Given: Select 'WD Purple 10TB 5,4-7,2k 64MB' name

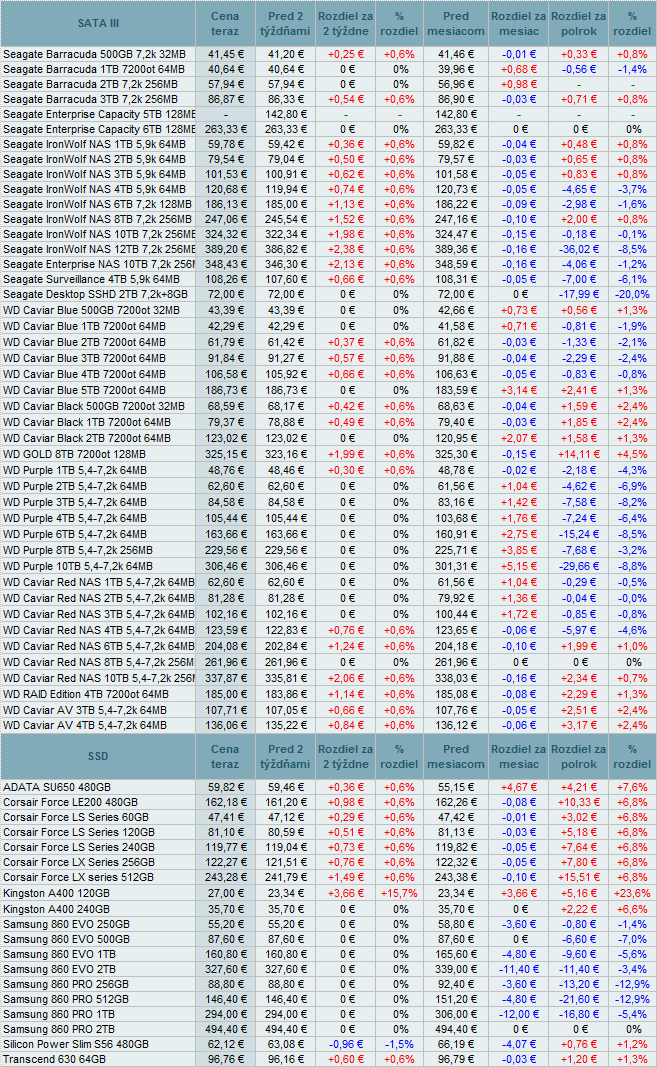Looking at the screenshot, I should pyautogui.click(x=78, y=566).
